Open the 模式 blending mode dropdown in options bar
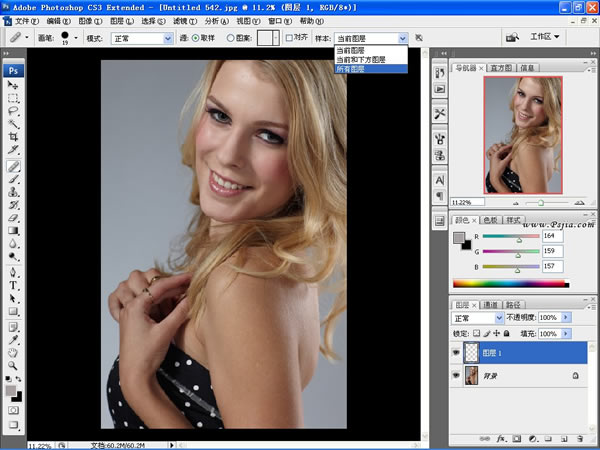Viewport: 600px width, 450px height. coord(141,38)
